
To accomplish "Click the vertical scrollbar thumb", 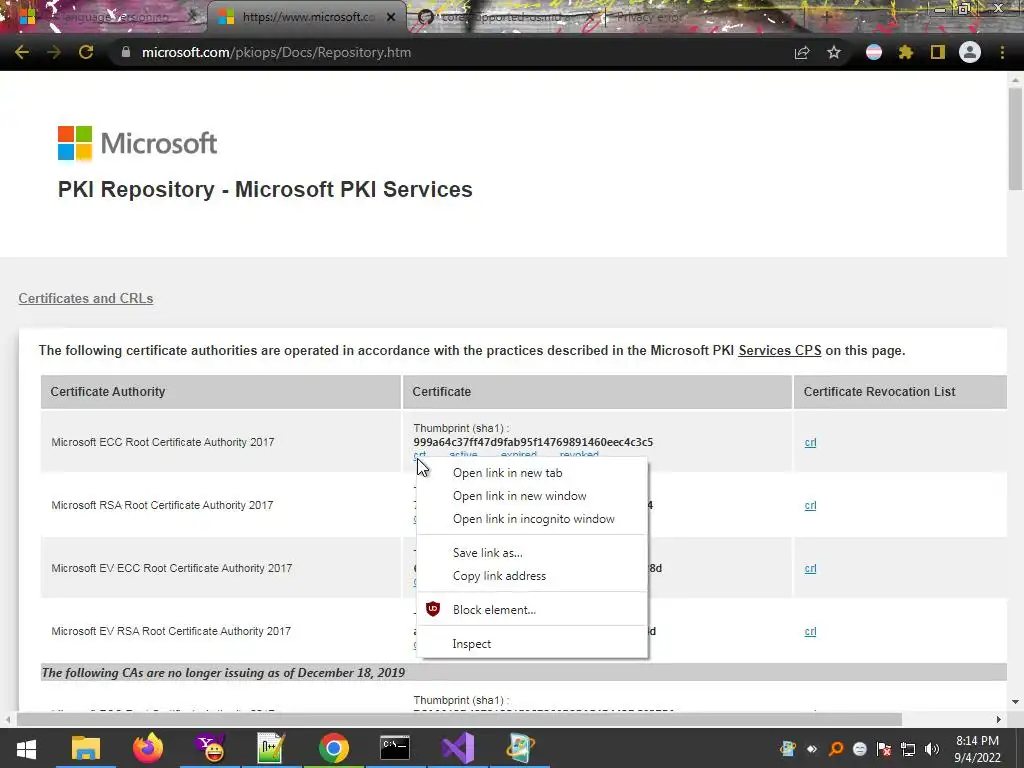I will tap(1015, 138).
